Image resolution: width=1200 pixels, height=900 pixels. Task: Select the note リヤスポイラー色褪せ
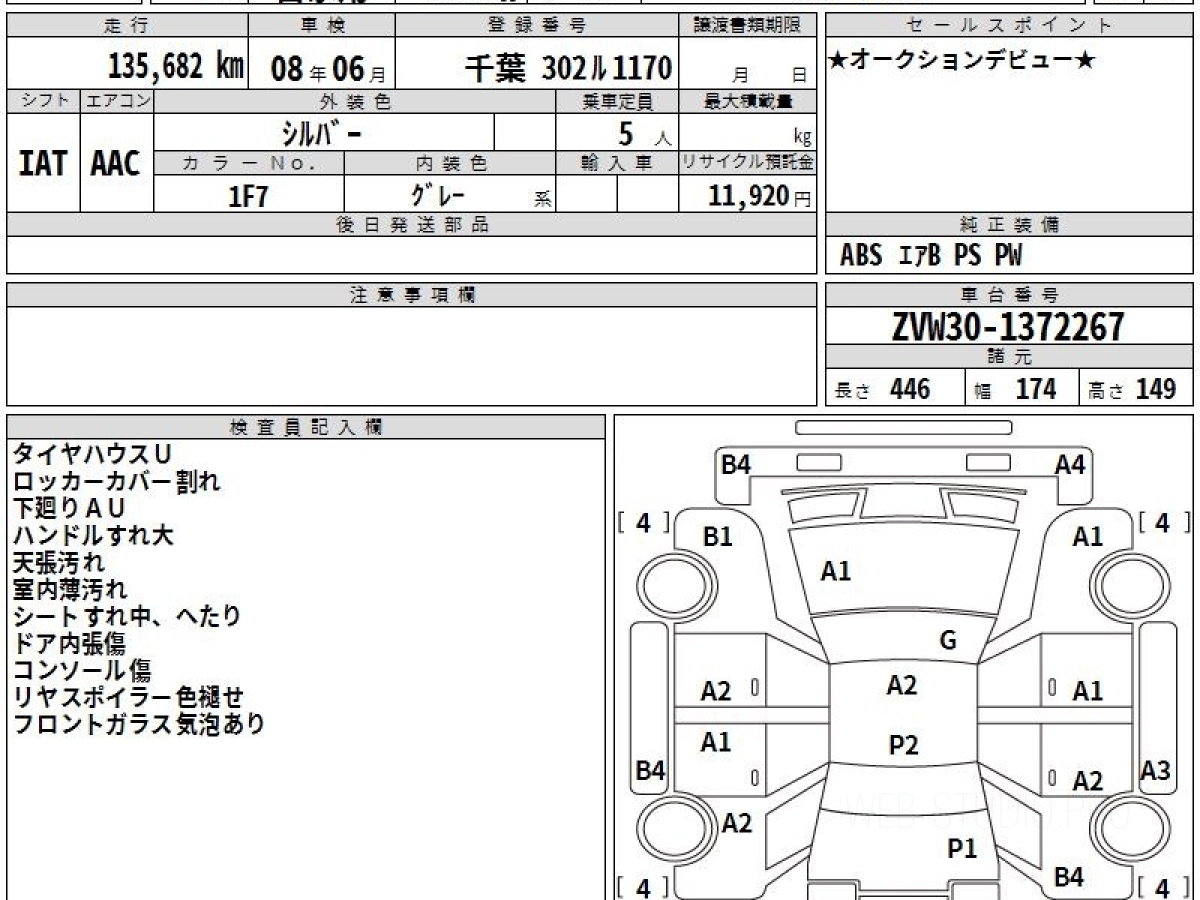tap(128, 697)
